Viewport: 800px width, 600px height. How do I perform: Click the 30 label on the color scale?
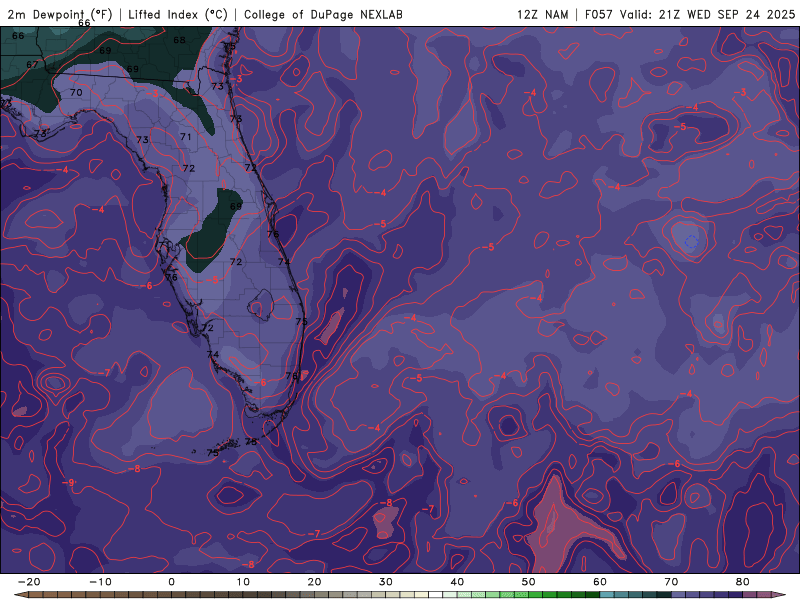pyautogui.click(x=386, y=582)
